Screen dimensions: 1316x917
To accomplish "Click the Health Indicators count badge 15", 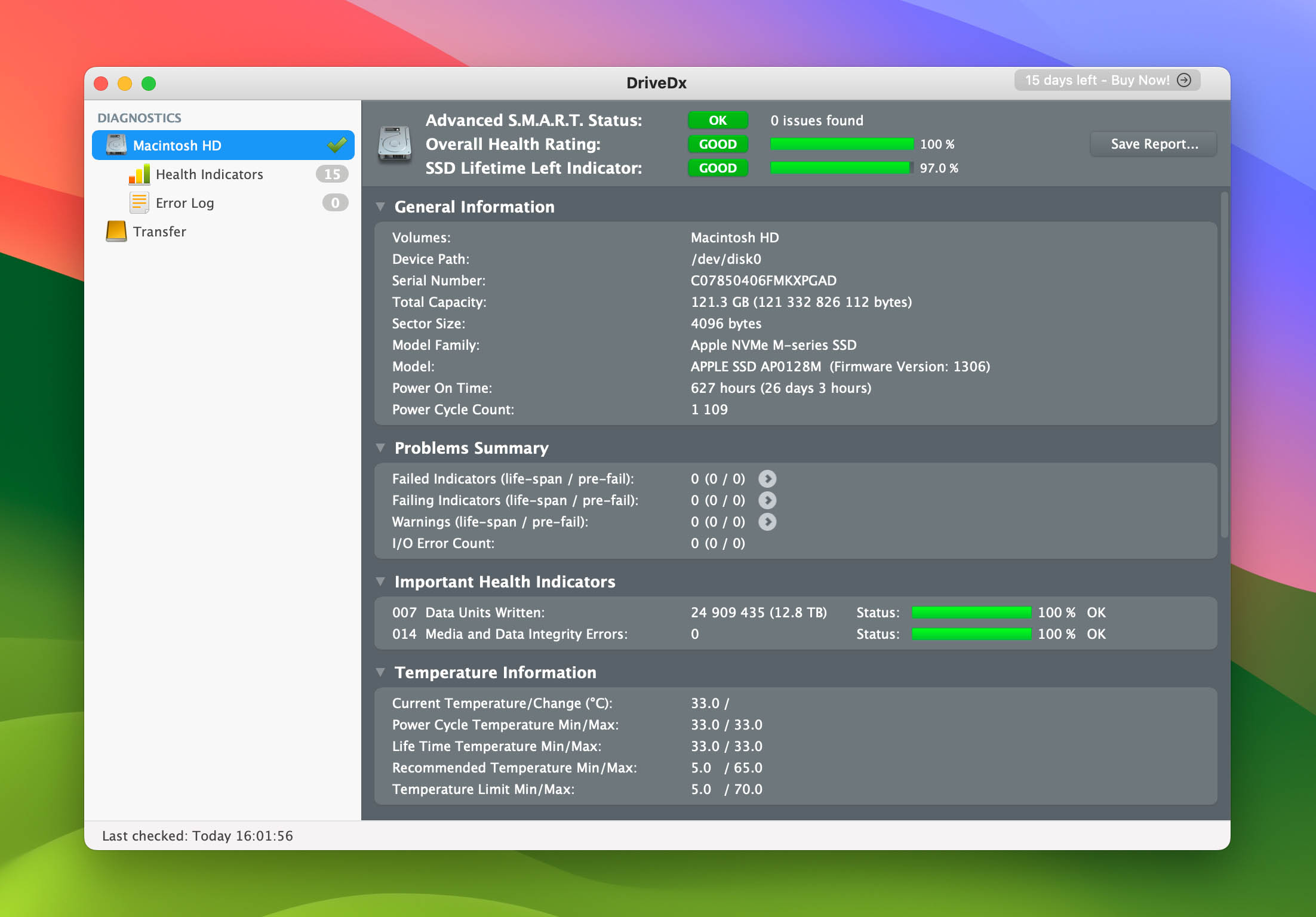I will click(332, 174).
